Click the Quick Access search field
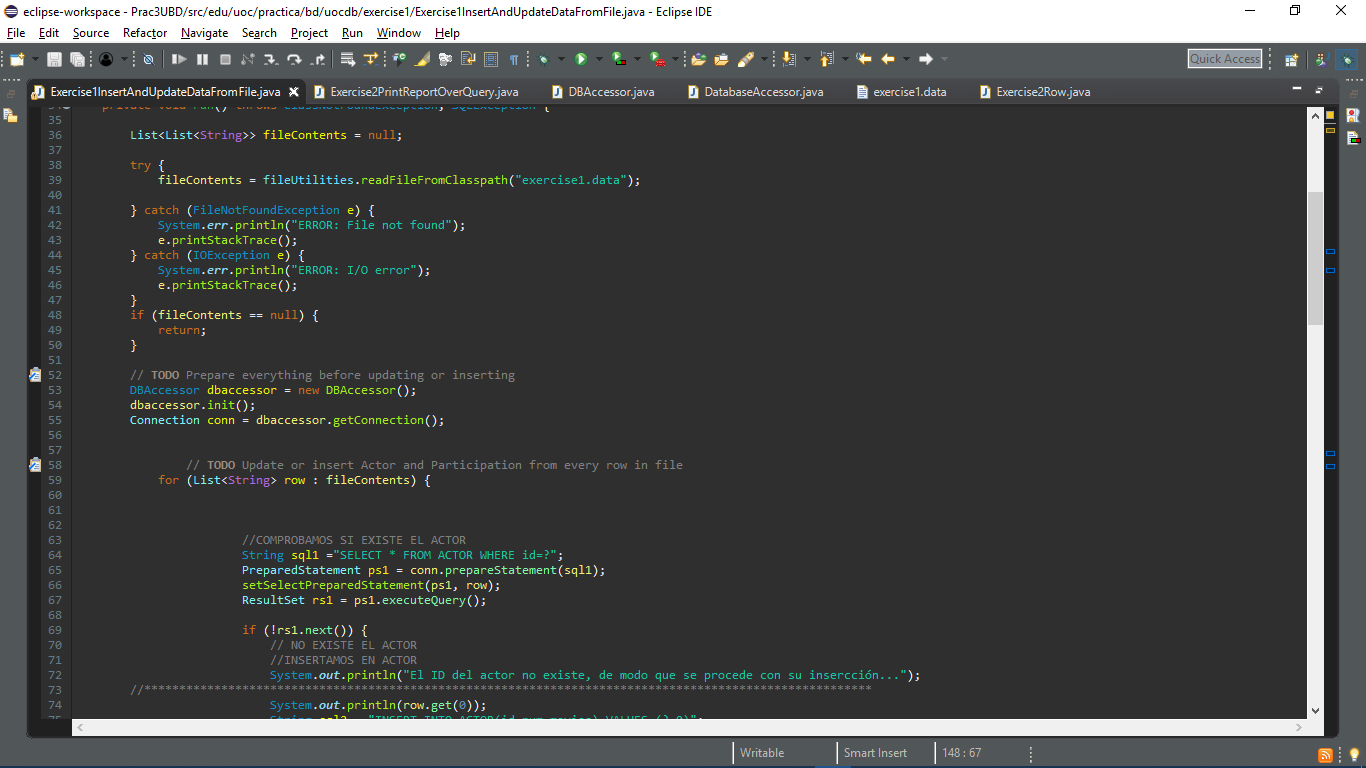 pyautogui.click(x=1225, y=59)
